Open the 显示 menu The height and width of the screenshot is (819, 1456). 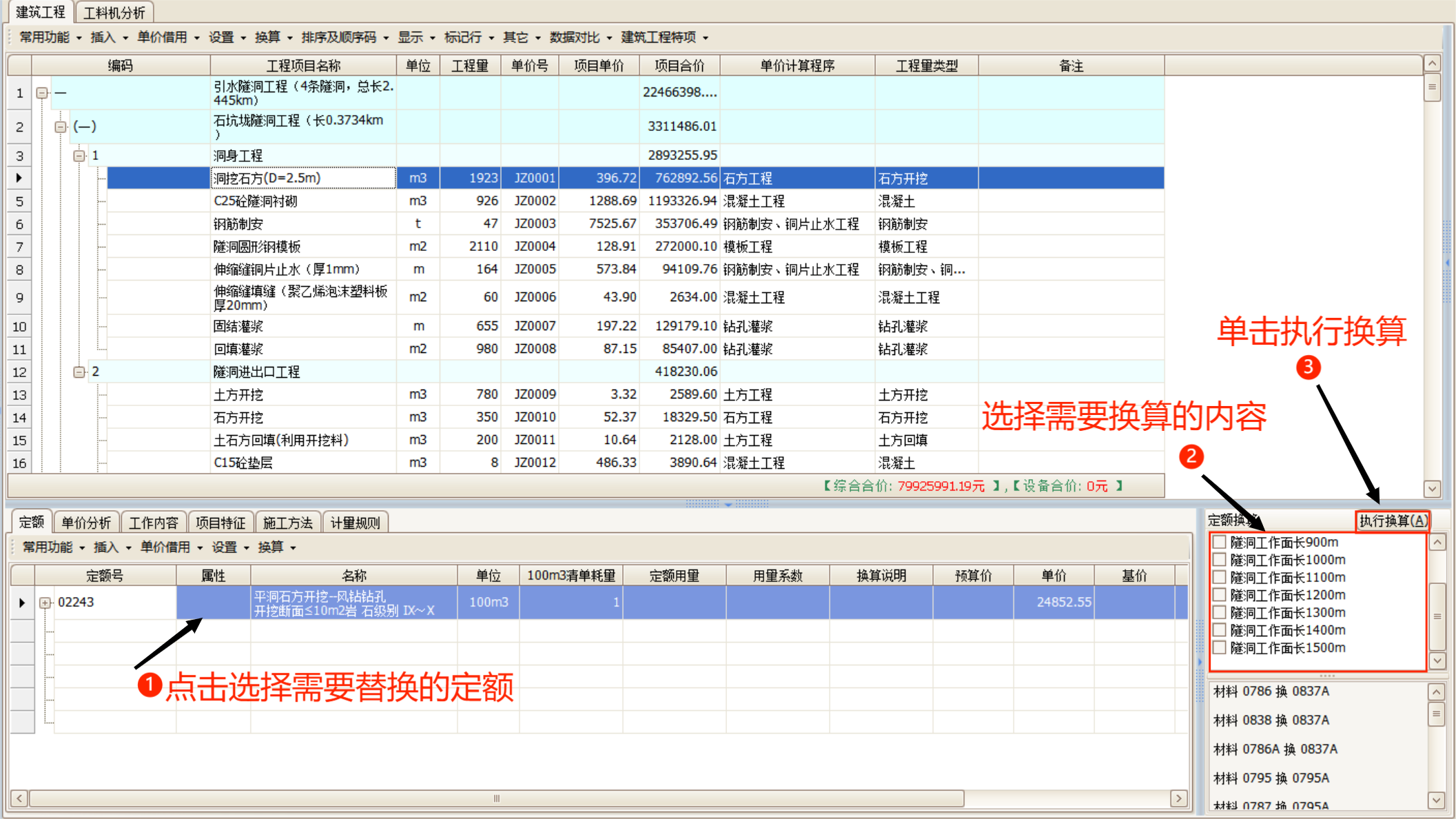point(416,37)
